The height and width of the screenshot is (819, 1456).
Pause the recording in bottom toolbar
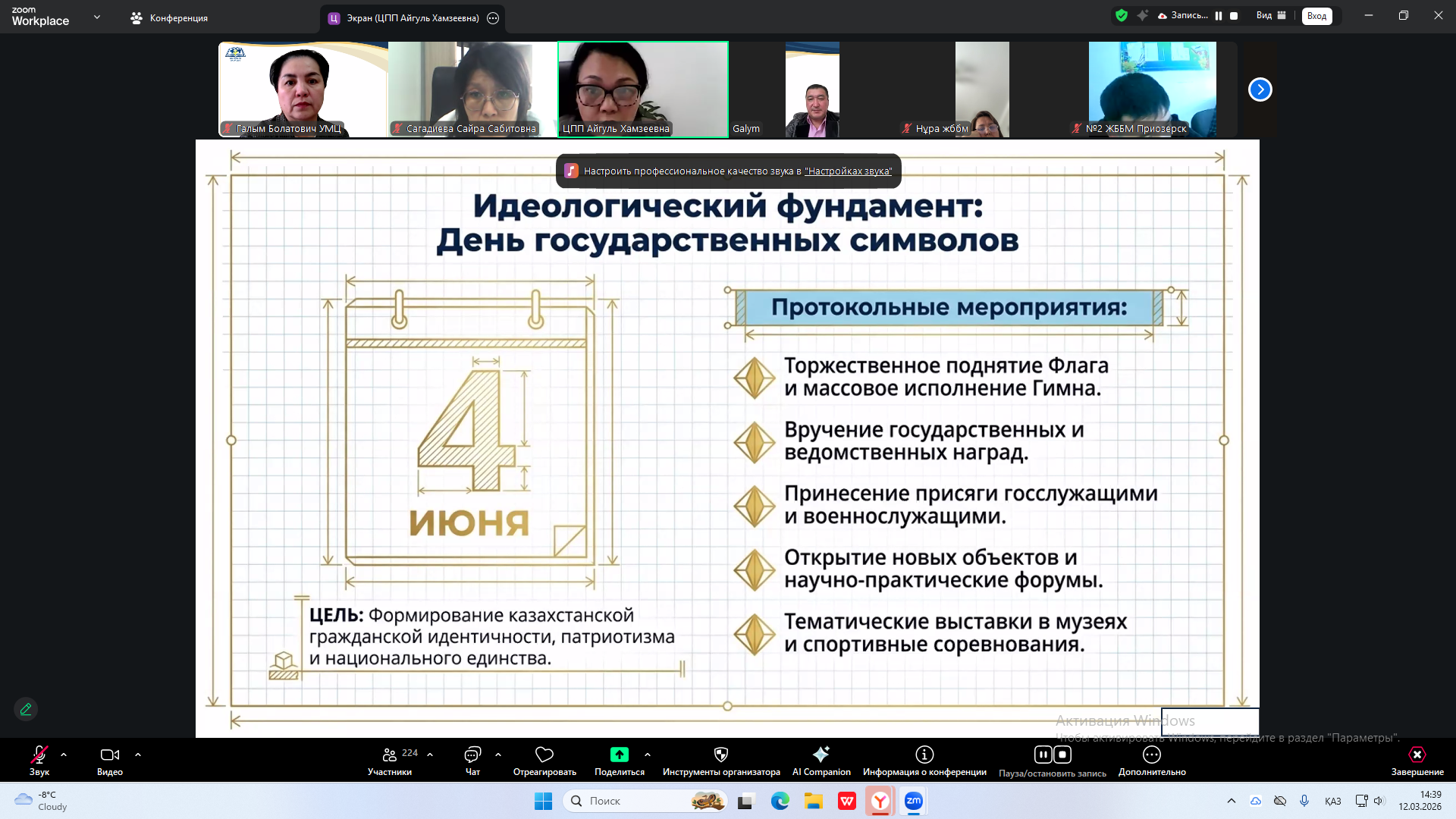1043,755
